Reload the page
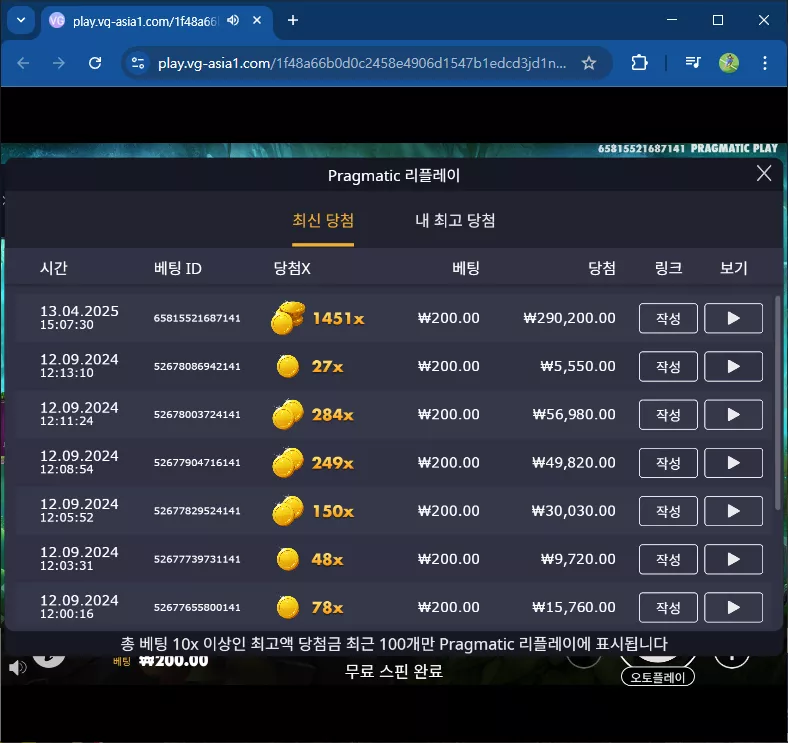The width and height of the screenshot is (788, 743). (x=95, y=63)
